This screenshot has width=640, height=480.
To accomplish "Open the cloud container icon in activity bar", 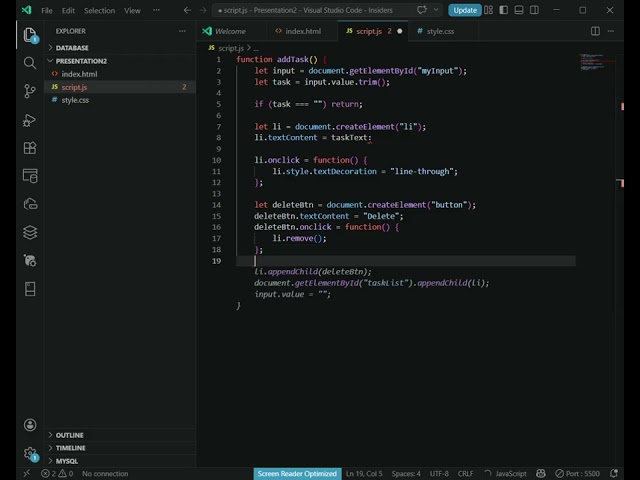I will [30, 204].
